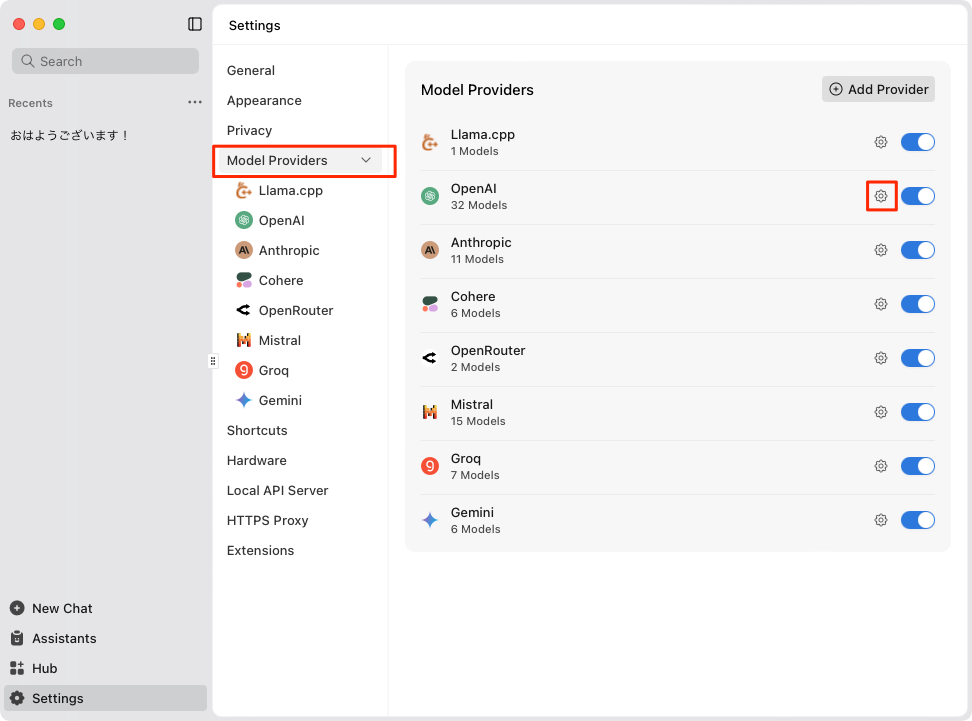
Task: Click the Cohere logo in provider list
Action: click(x=430, y=304)
